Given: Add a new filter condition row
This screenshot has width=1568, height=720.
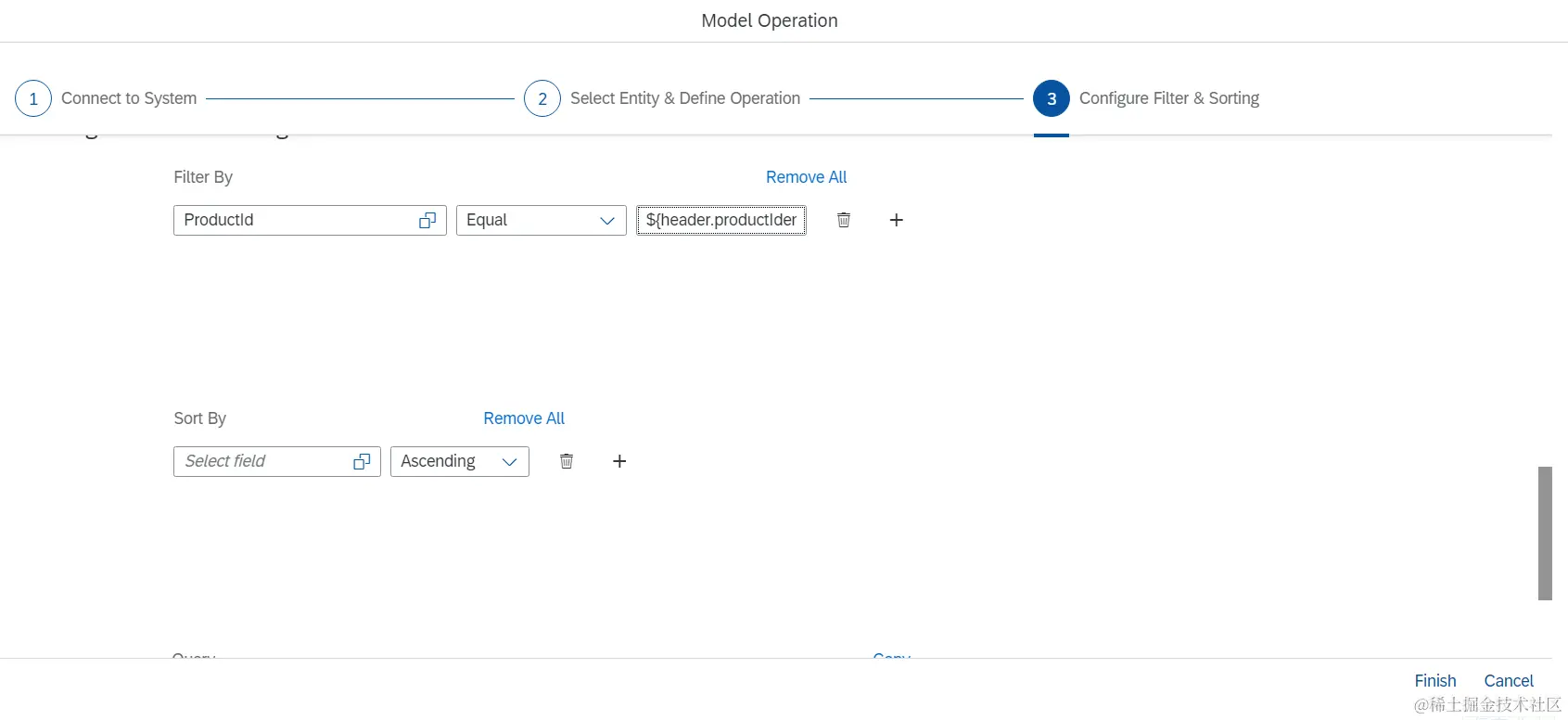Looking at the screenshot, I should click(896, 220).
